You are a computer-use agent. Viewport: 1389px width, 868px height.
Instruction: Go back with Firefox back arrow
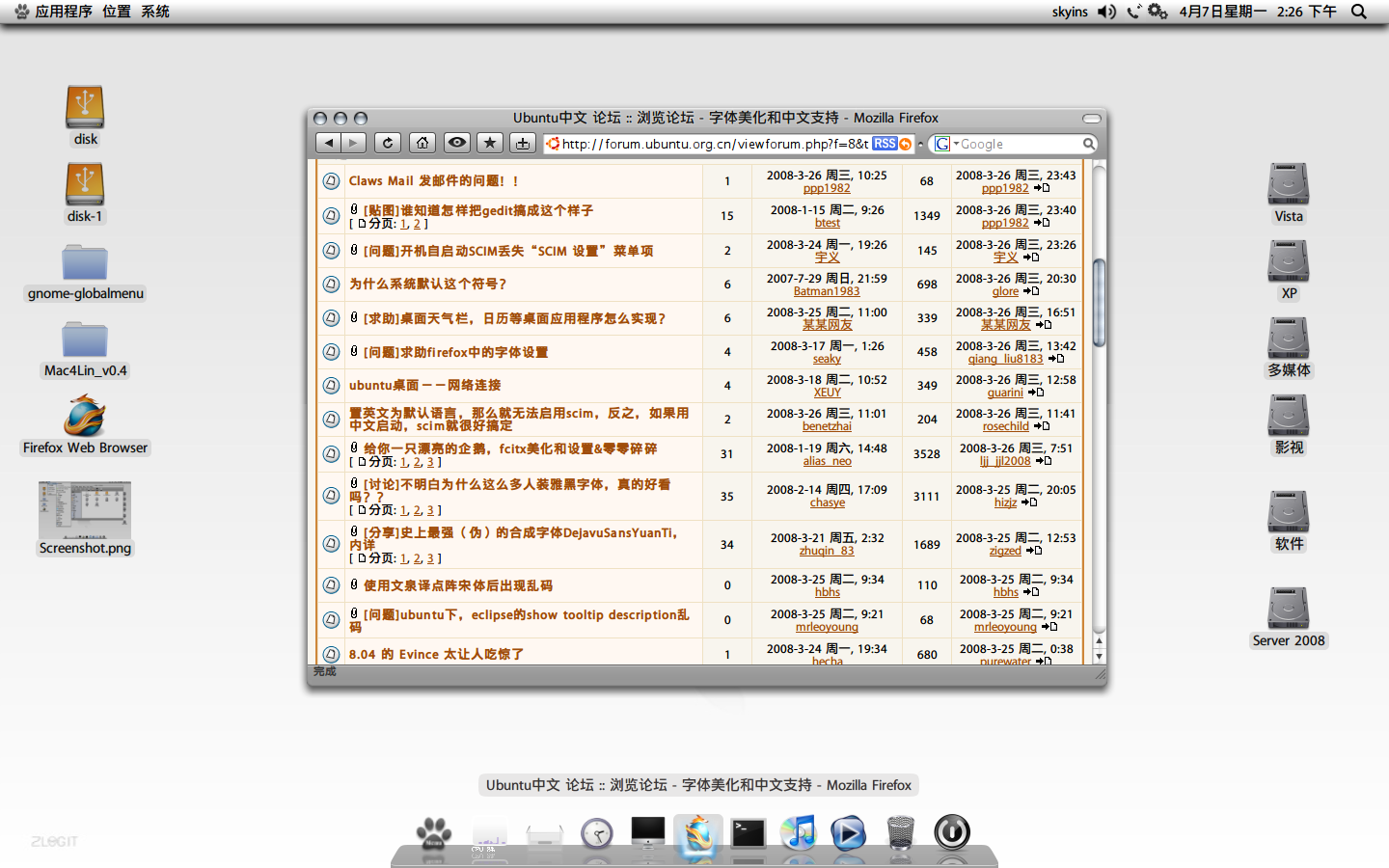point(329,143)
